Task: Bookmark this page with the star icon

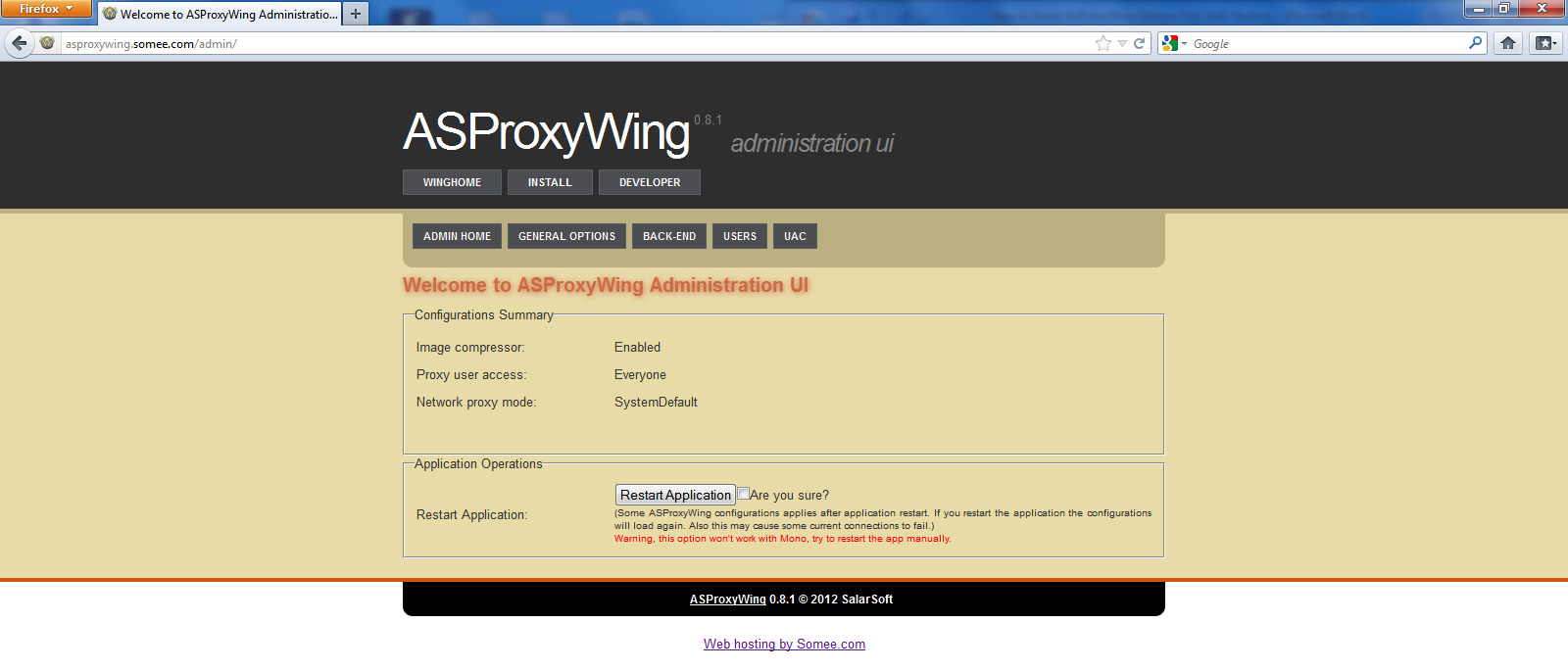Action: point(1103,43)
